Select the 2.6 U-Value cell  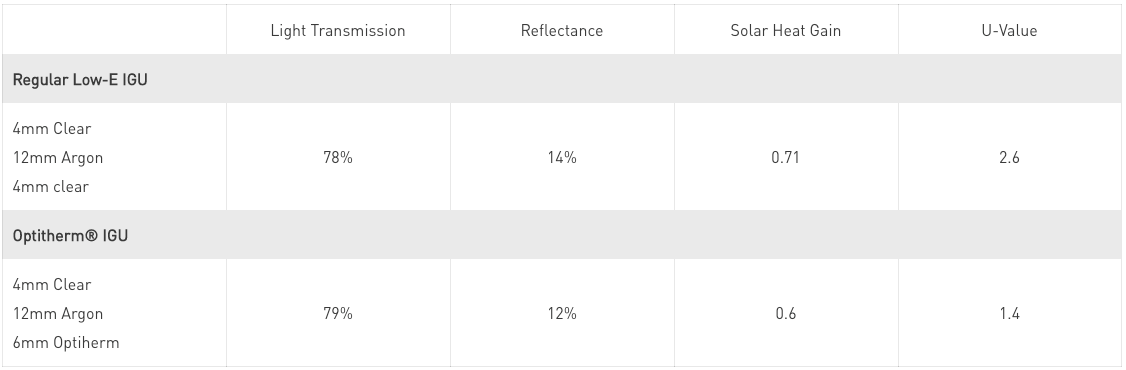(x=1009, y=157)
